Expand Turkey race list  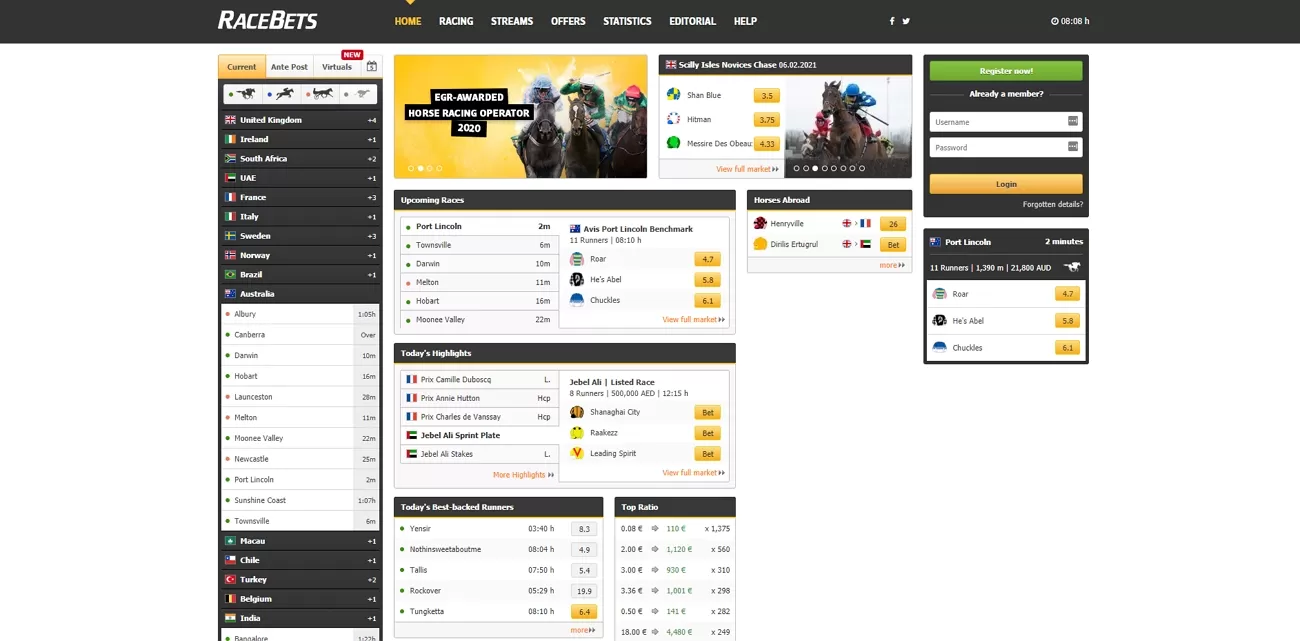pyautogui.click(x=300, y=579)
